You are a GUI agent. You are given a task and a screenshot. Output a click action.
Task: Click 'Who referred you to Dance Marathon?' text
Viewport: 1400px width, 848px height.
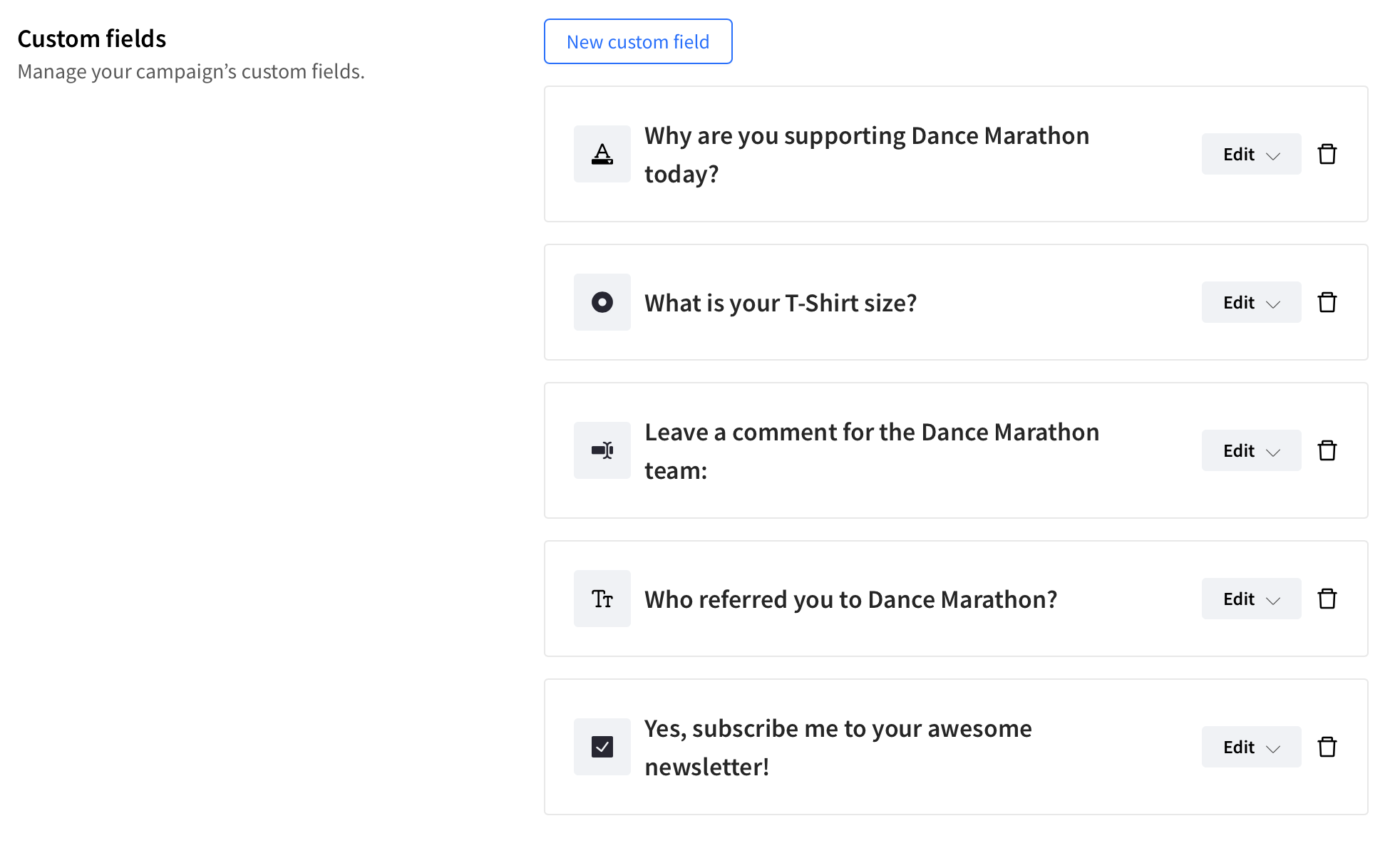point(850,599)
